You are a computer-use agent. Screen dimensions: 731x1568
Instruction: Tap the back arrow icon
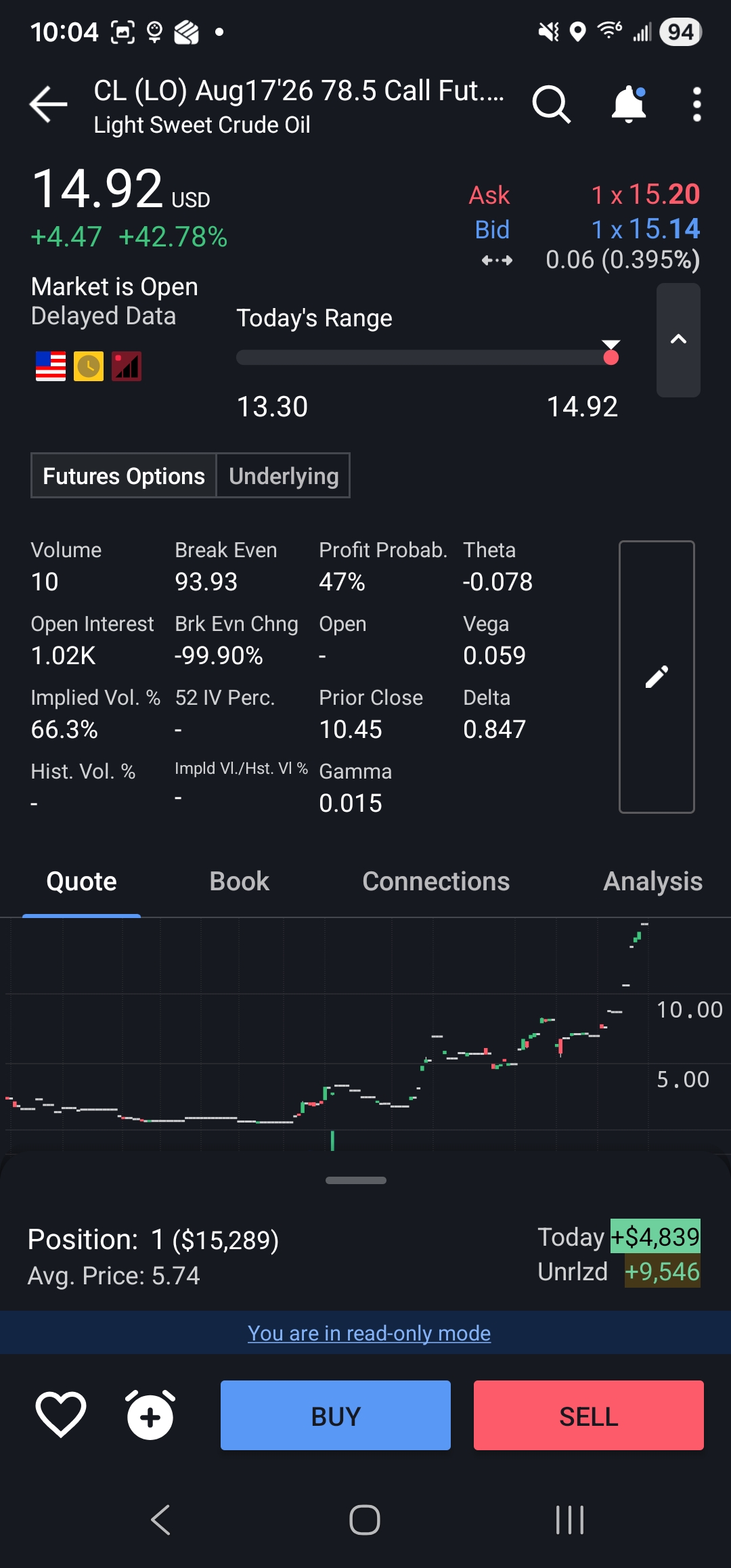48,104
